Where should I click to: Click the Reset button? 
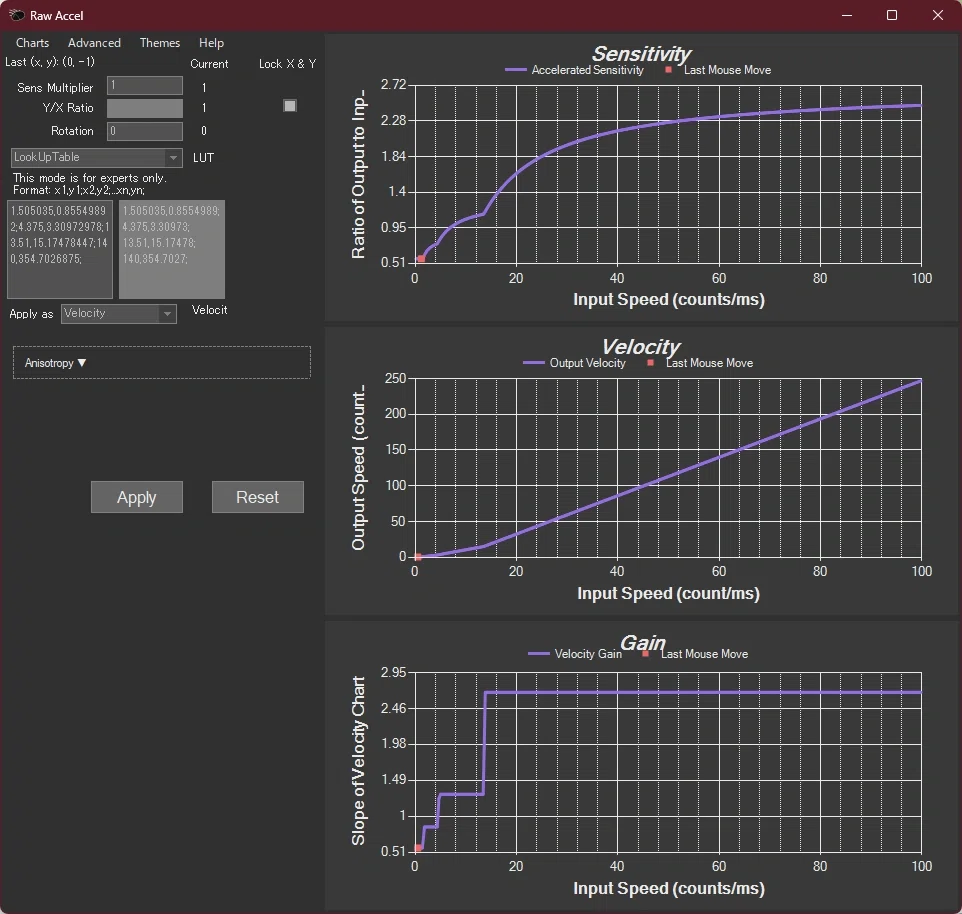[258, 497]
